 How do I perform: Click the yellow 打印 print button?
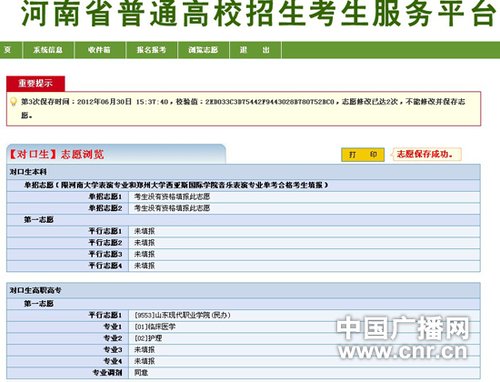[x=363, y=155]
